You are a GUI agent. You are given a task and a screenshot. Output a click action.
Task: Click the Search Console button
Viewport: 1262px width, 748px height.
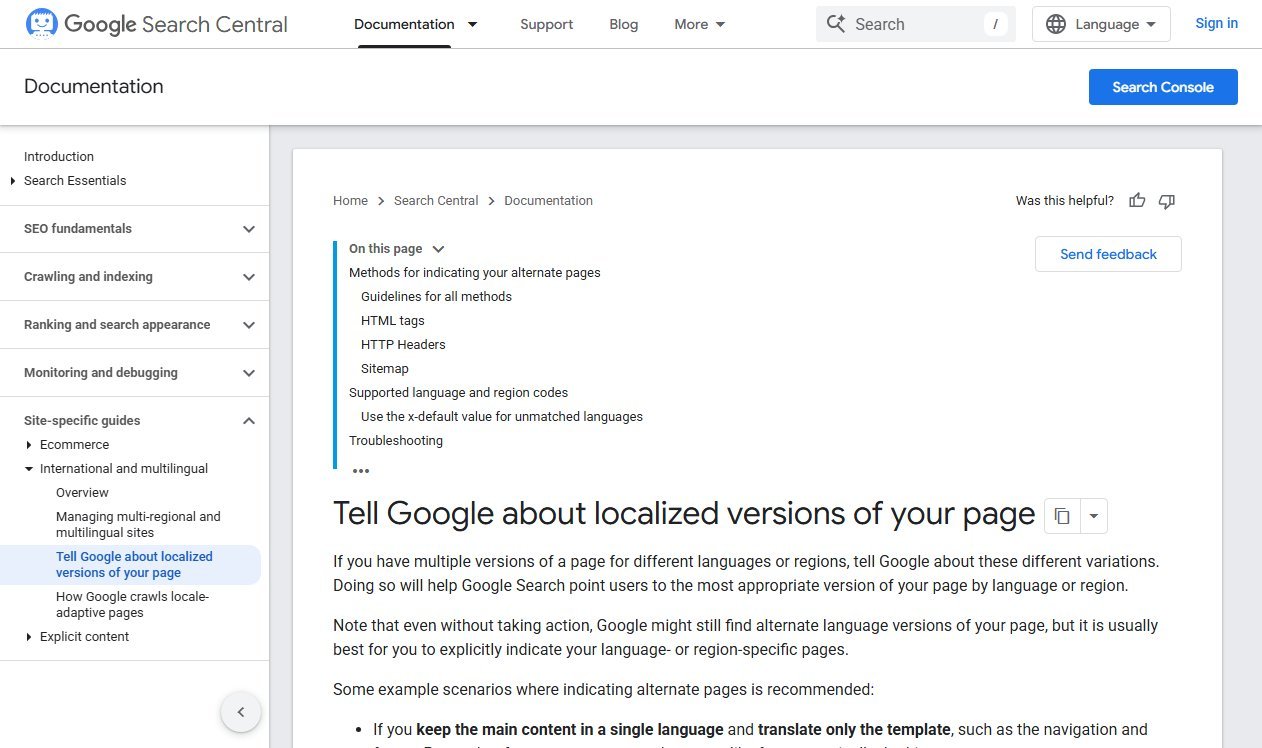click(1163, 87)
